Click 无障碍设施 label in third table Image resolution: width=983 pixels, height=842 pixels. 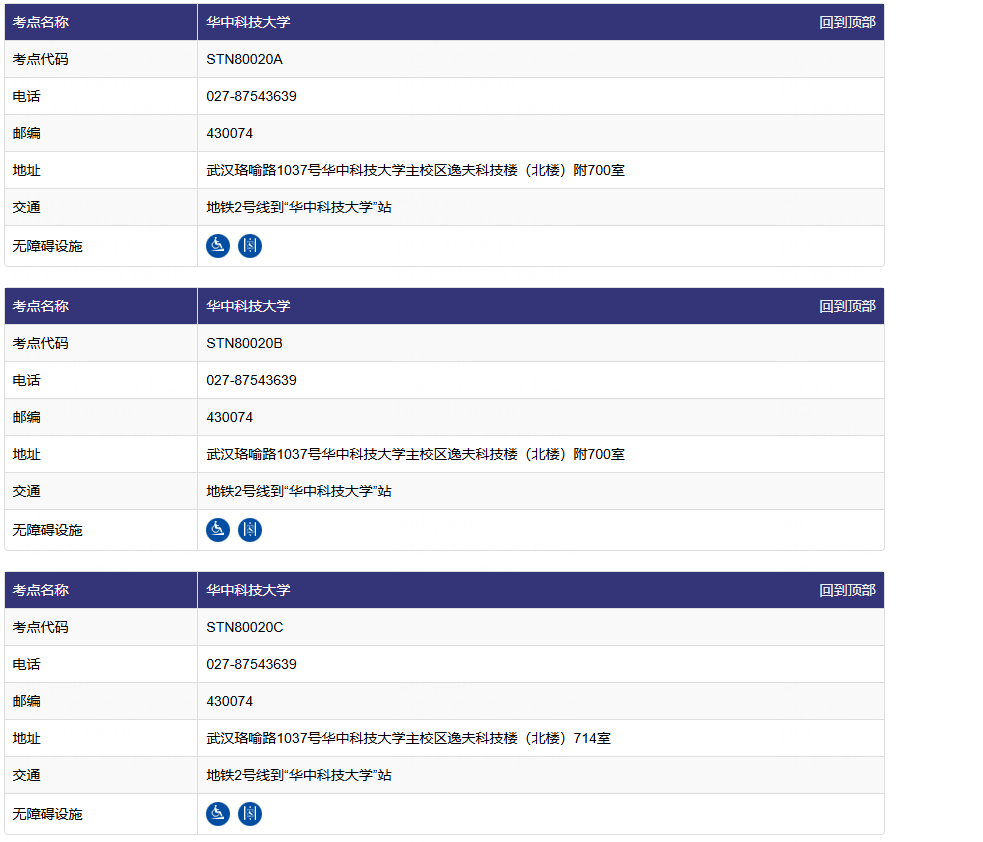point(48,814)
